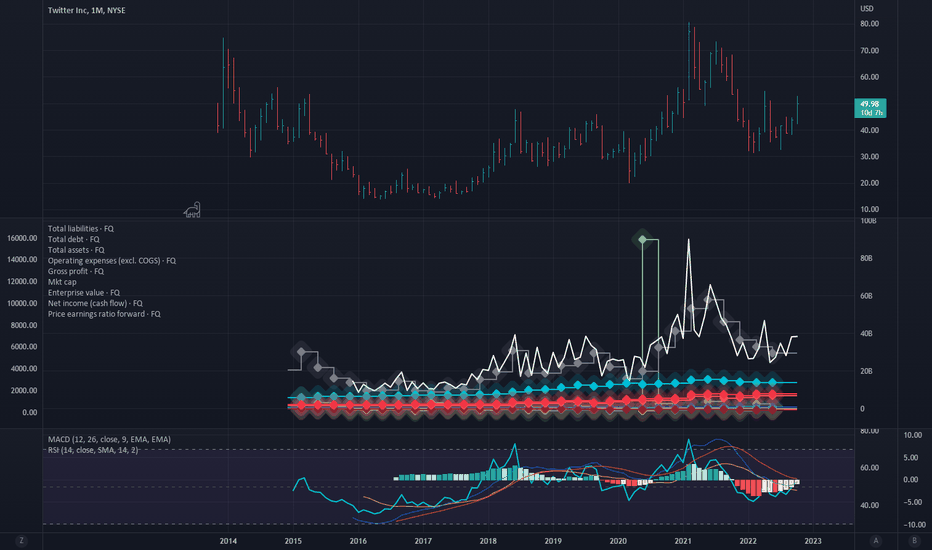The width and height of the screenshot is (932, 550).
Task: Click the 'Twitter Inc, 1M, NYSE' chart title
Action: click(86, 10)
